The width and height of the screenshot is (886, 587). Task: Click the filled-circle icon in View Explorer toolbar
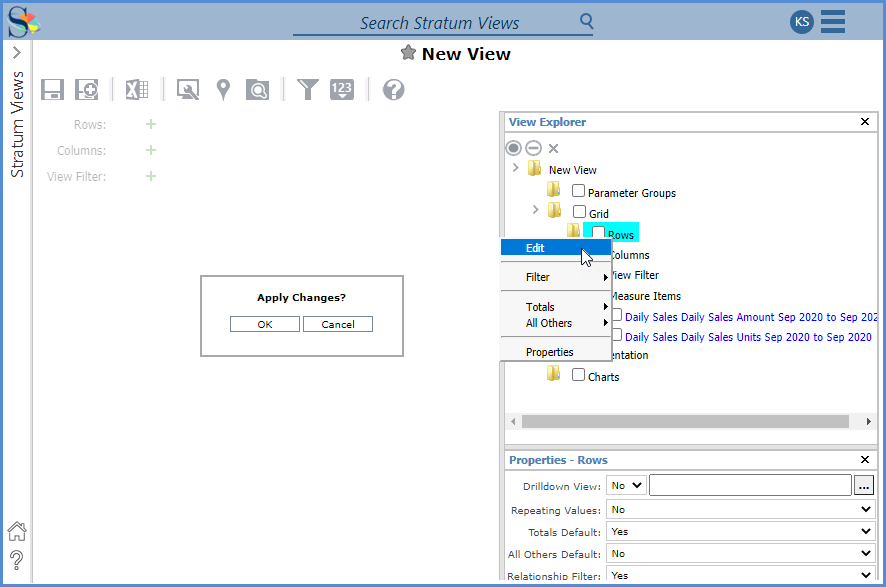513,148
